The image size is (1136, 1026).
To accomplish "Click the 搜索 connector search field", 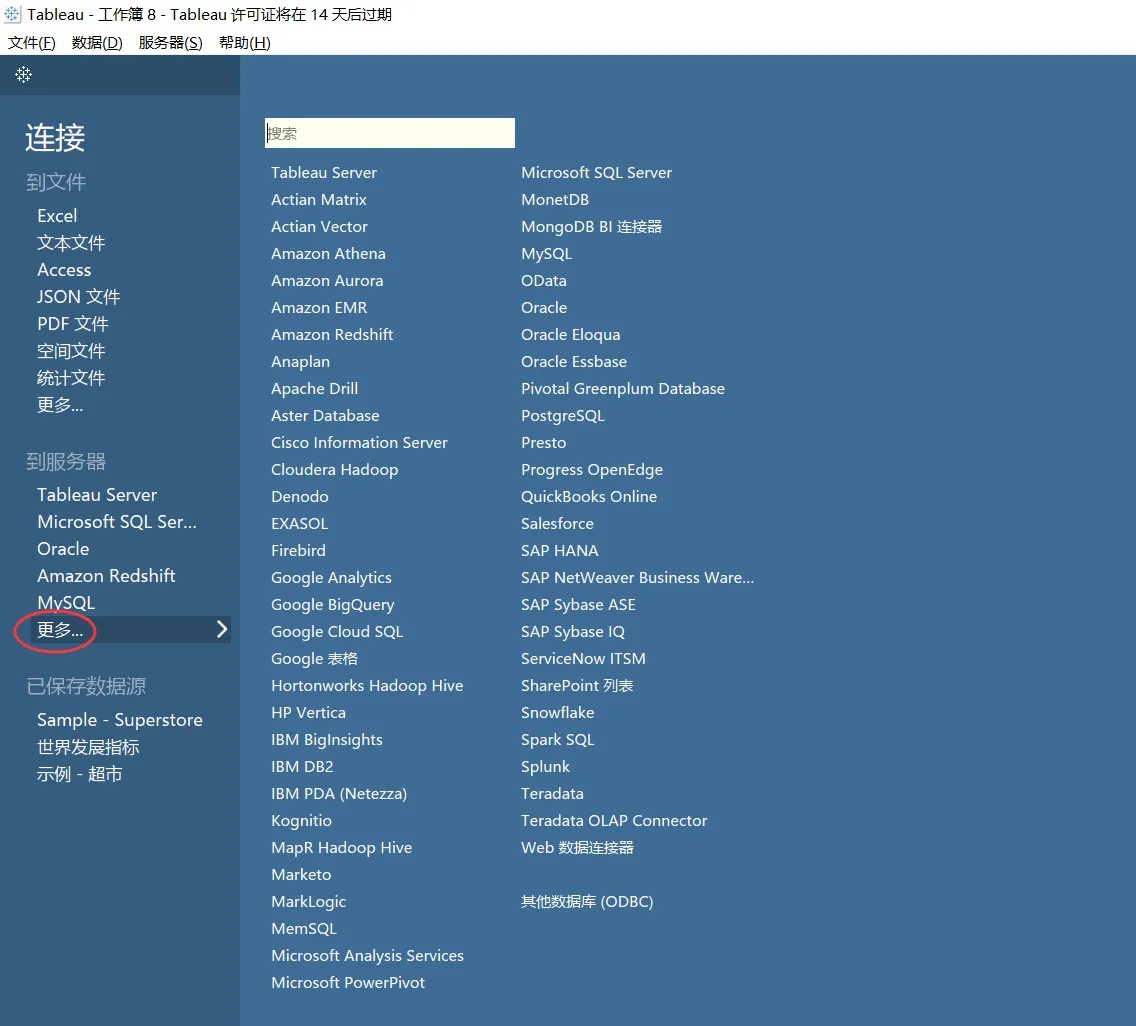I will [x=390, y=133].
